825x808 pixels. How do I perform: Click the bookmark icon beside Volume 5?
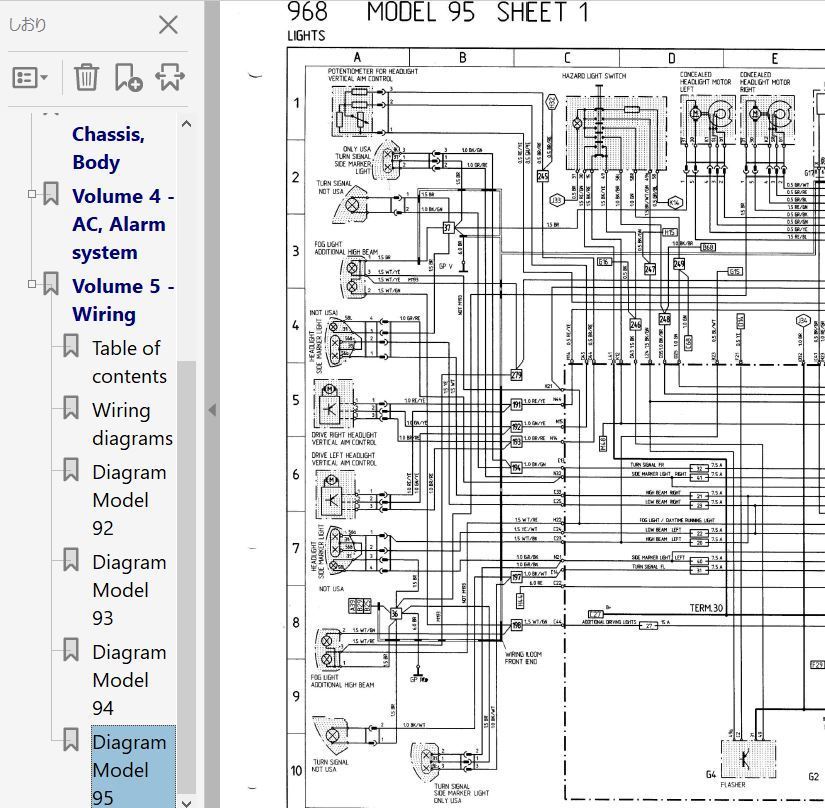(x=51, y=284)
